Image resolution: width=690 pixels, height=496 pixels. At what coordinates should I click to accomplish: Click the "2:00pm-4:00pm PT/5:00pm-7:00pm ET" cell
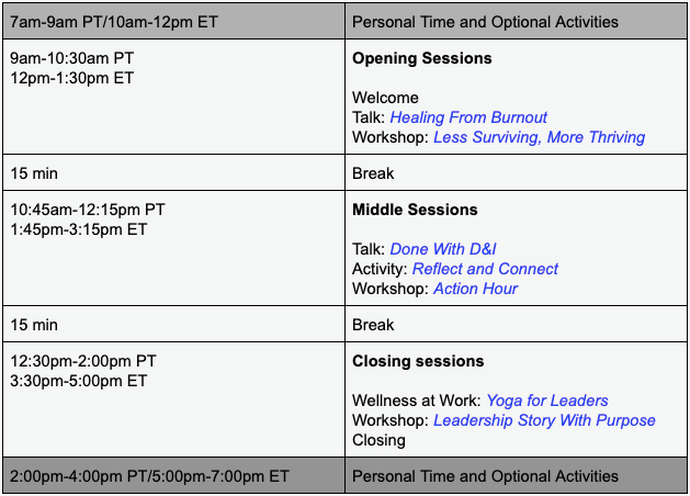(x=150, y=476)
